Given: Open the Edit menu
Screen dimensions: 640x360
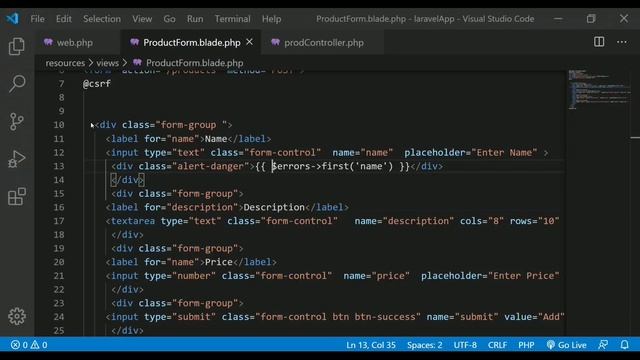Looking at the screenshot, I should (64, 19).
